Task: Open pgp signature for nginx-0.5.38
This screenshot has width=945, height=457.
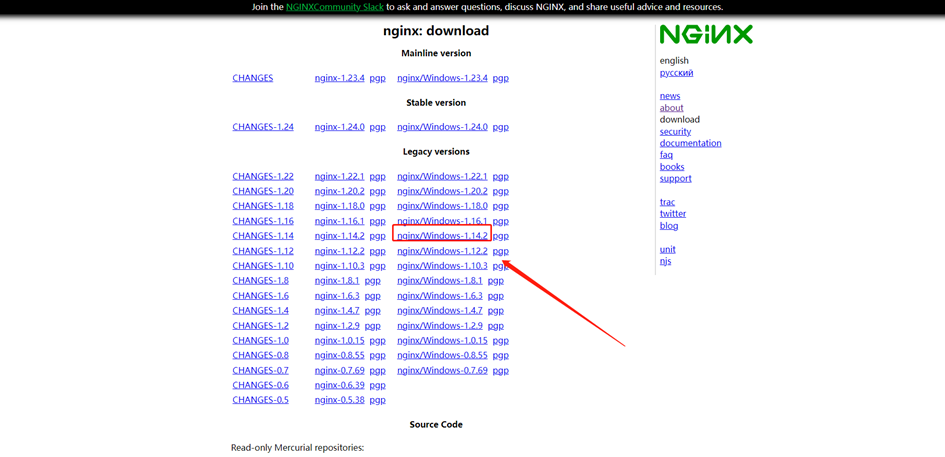Action: [377, 400]
